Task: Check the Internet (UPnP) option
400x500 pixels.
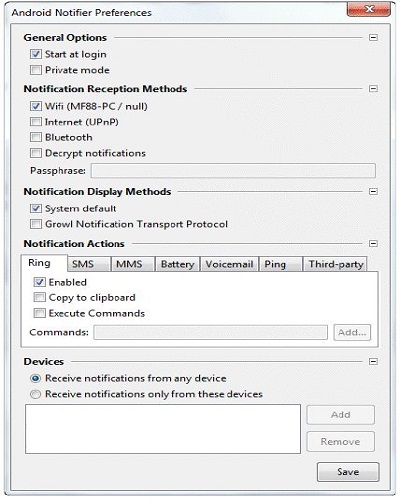Action: pyautogui.click(x=36, y=122)
